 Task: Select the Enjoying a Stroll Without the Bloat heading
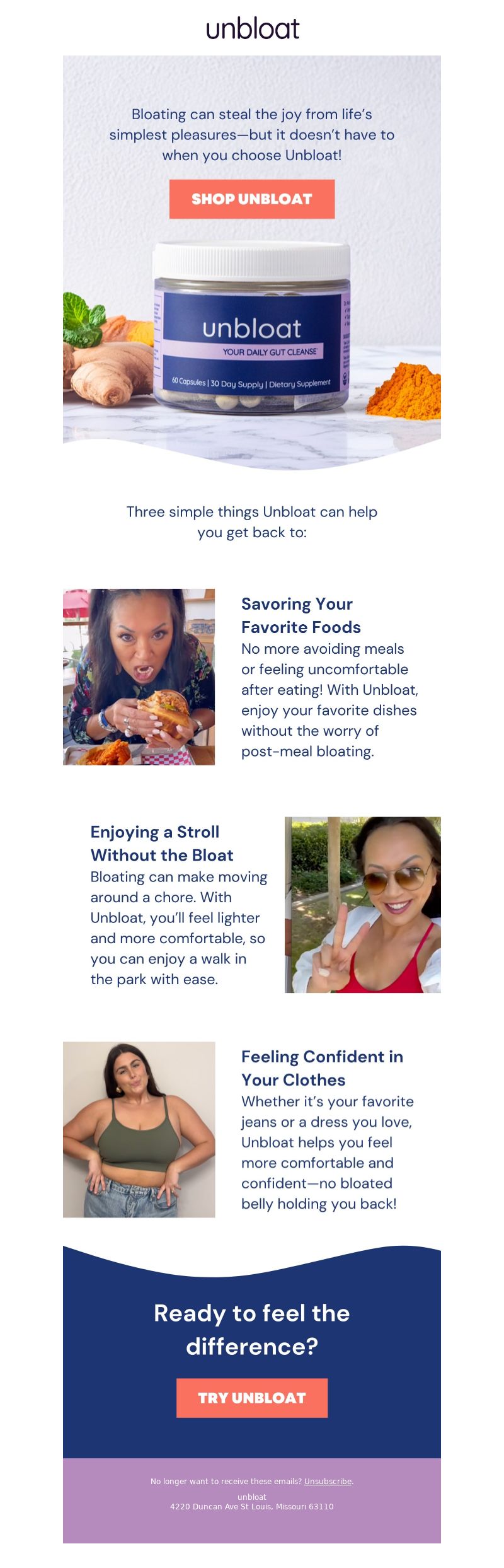162,844
